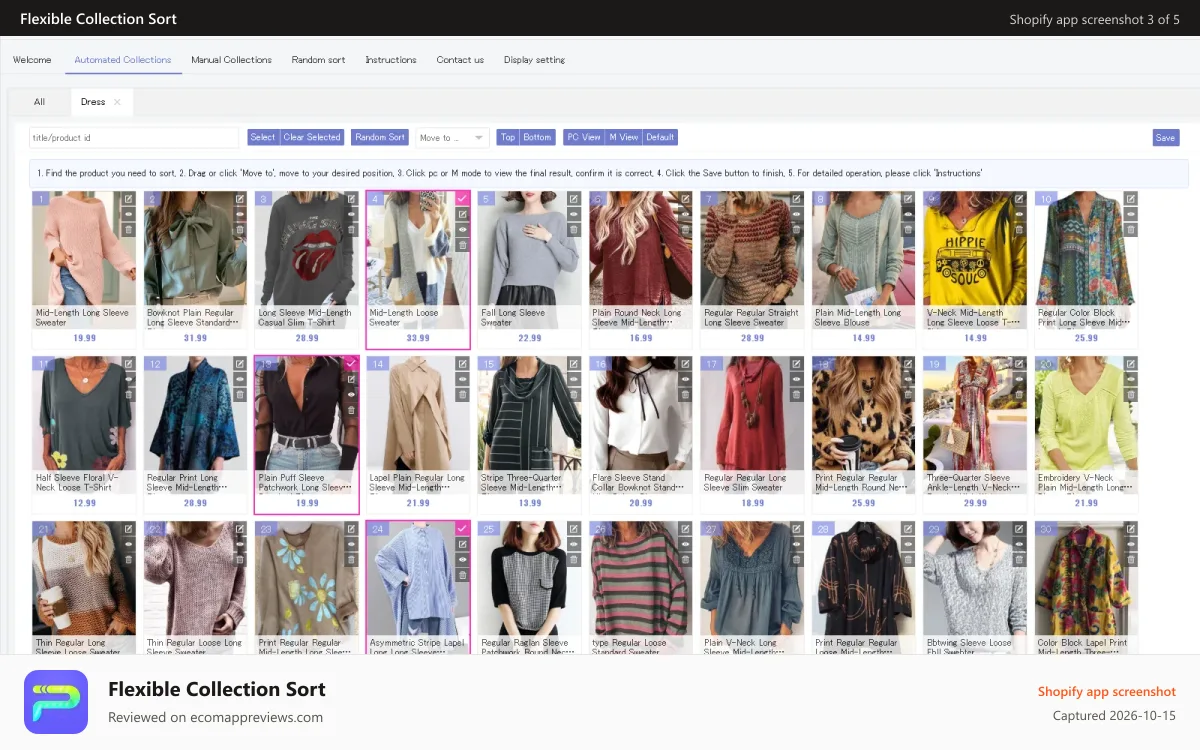The image size is (1200, 750).
Task: Hide product 3 Casual Slim T-Shirt
Action: [351, 214]
